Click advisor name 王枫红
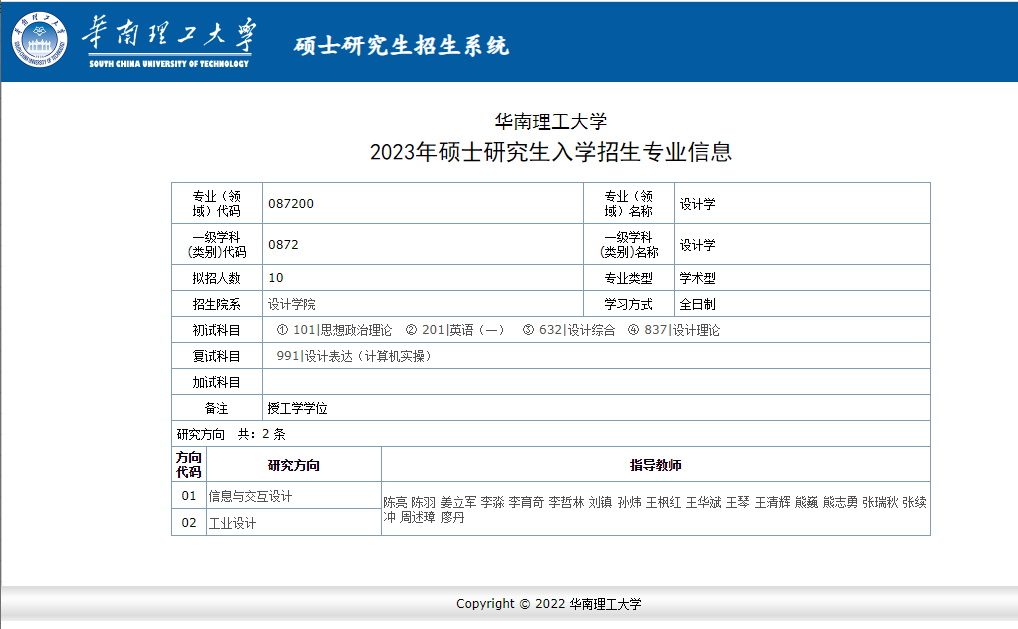This screenshot has height=629, width=1018. (664, 502)
